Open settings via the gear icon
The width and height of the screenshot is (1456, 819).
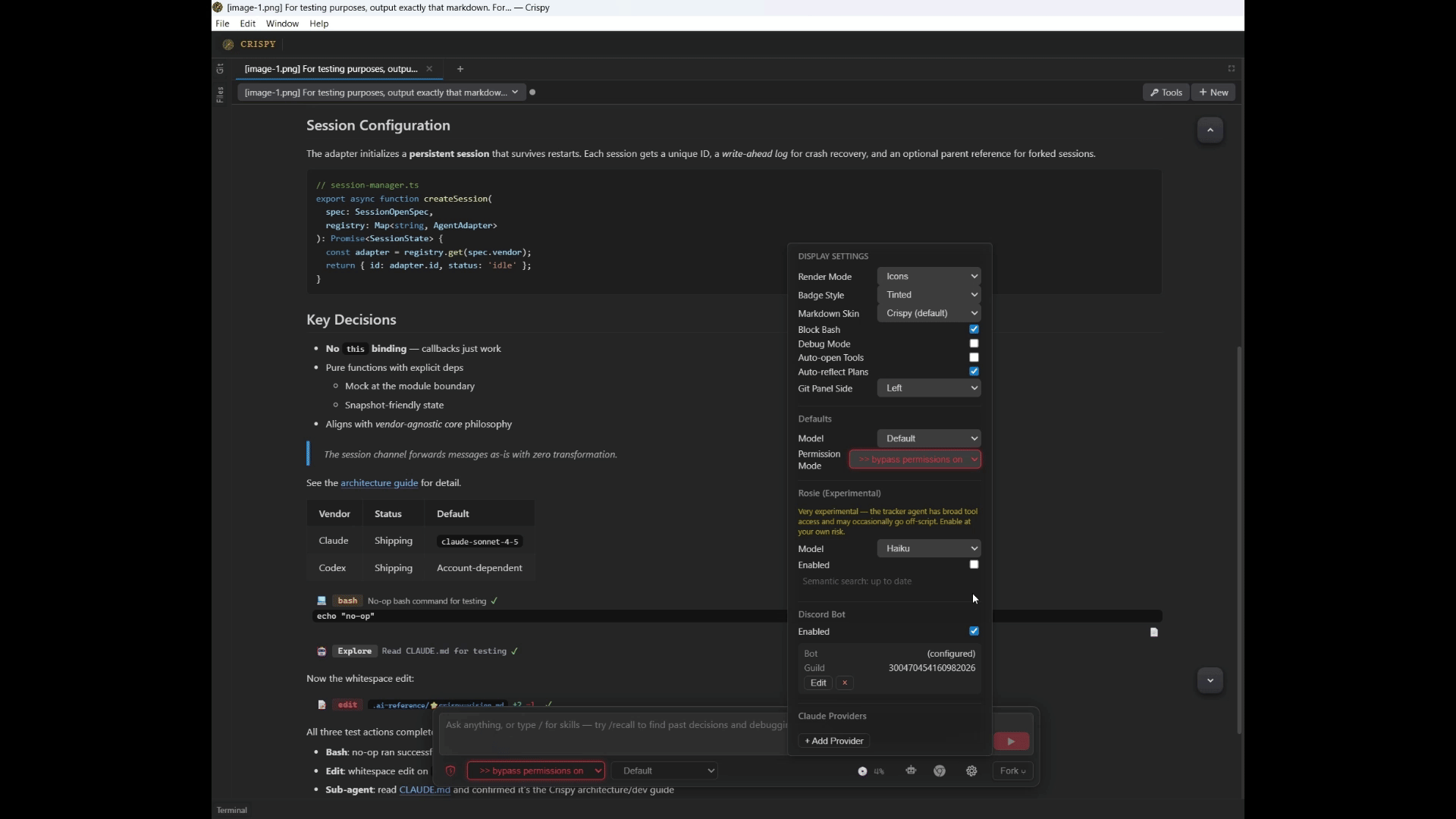(x=971, y=770)
